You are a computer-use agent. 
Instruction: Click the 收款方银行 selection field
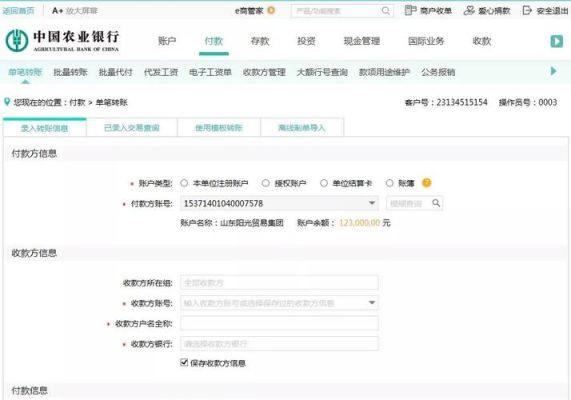point(279,344)
